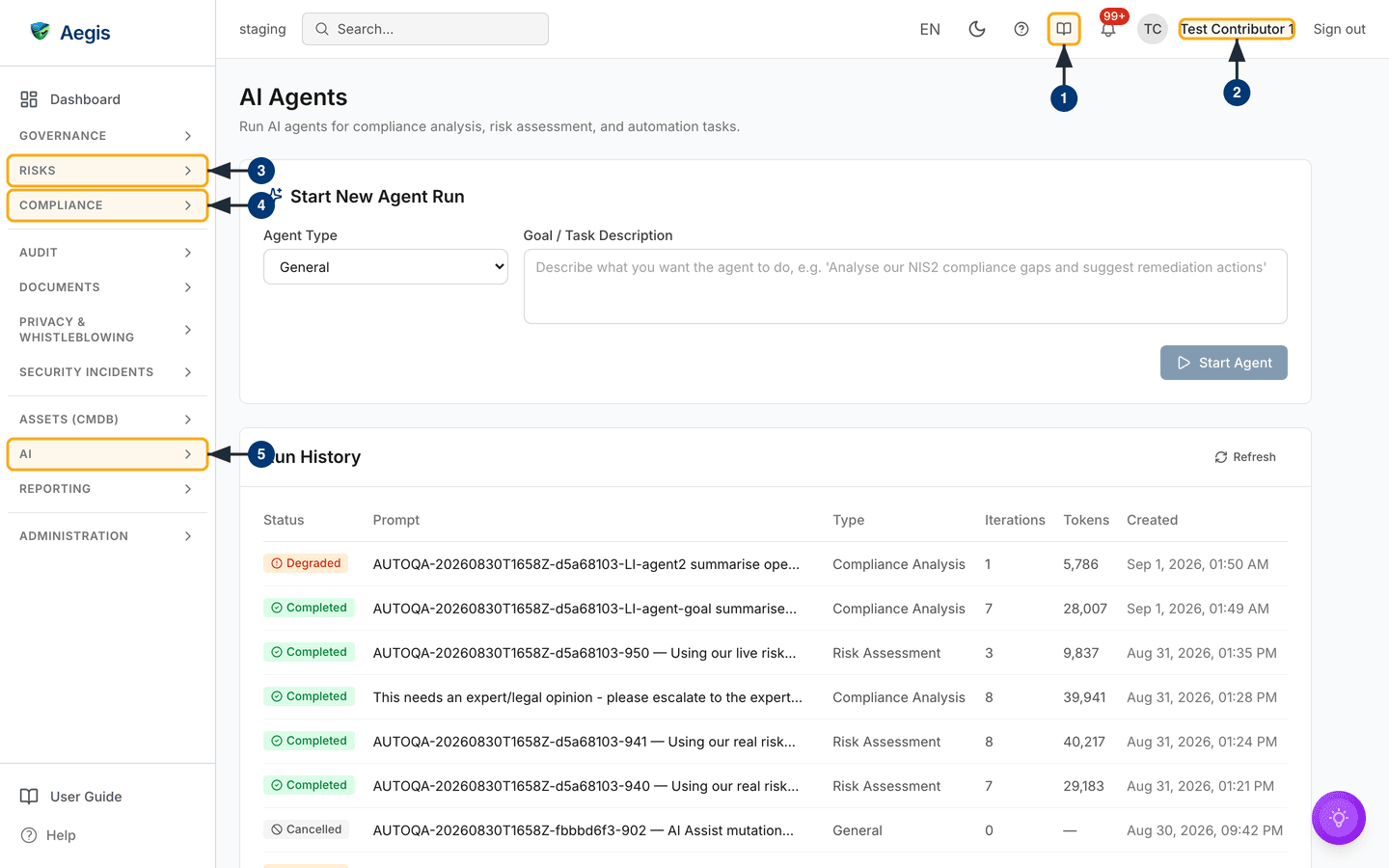Click the Dashboard grid icon
The height and width of the screenshot is (868, 1389).
coord(29,99)
